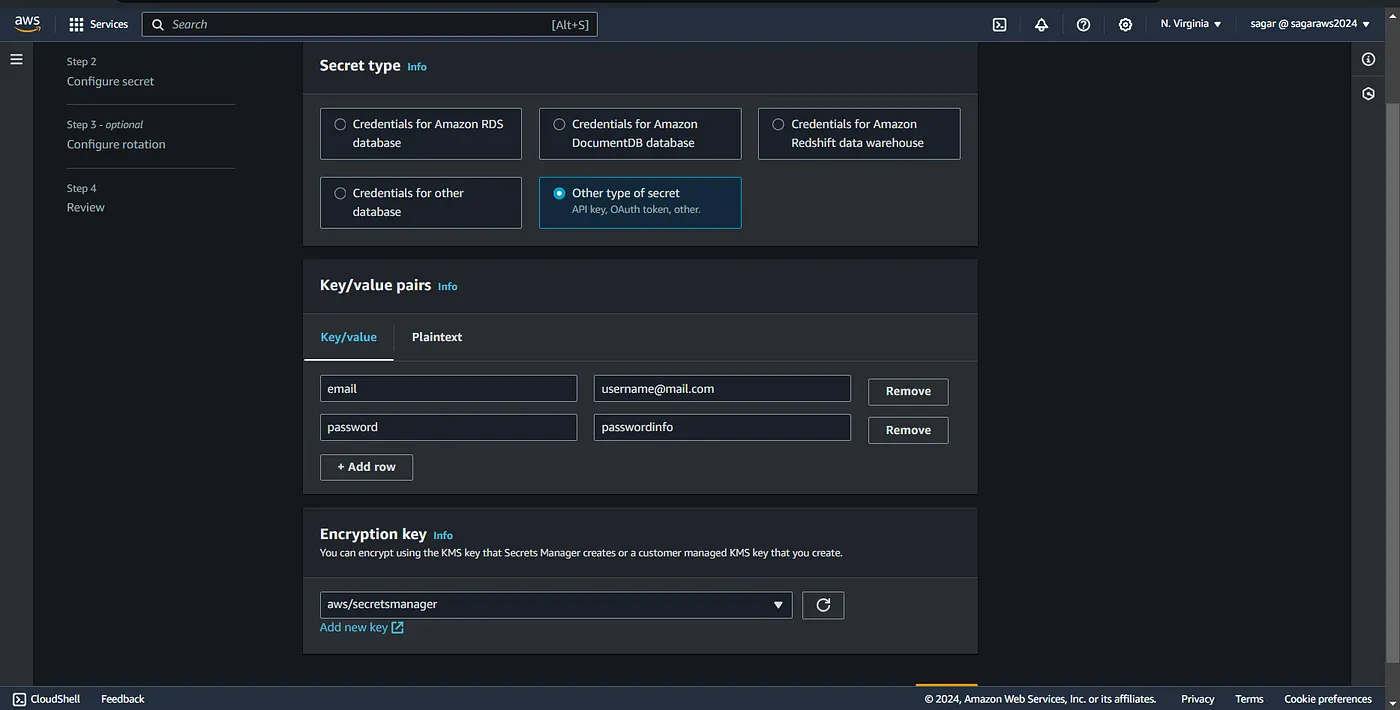Screen dimensions: 1400x710
Task: Click the external link icon beside Add new key
Action: click(x=397, y=628)
